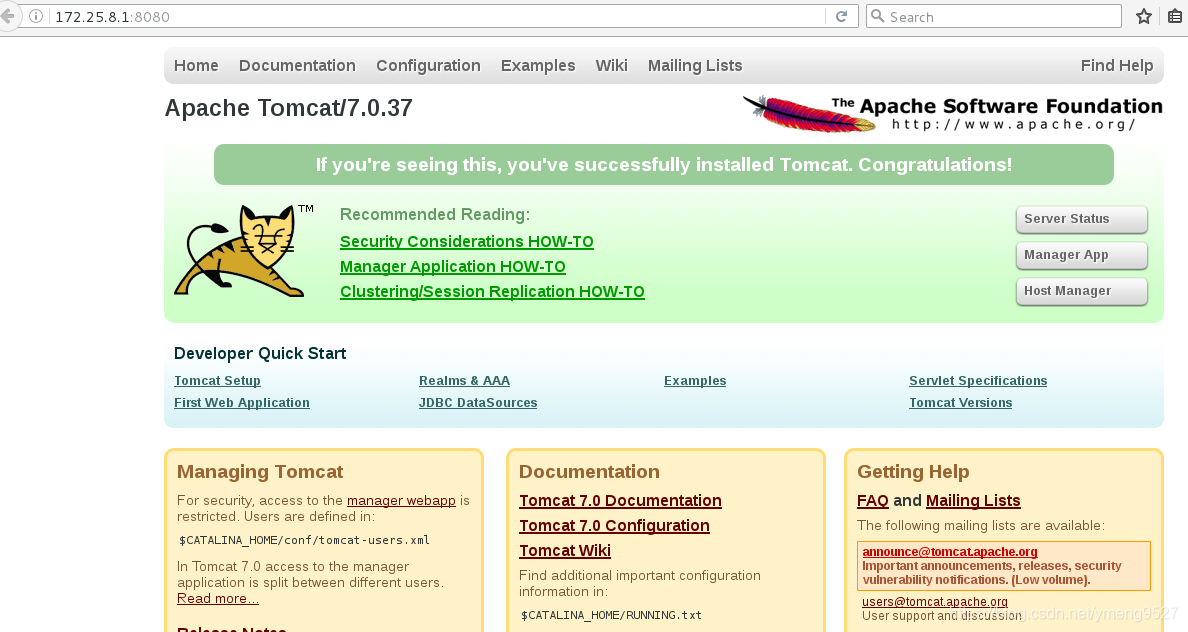Image resolution: width=1188 pixels, height=632 pixels.
Task: Click the browser back arrow button
Action: pyautogui.click(x=7, y=16)
